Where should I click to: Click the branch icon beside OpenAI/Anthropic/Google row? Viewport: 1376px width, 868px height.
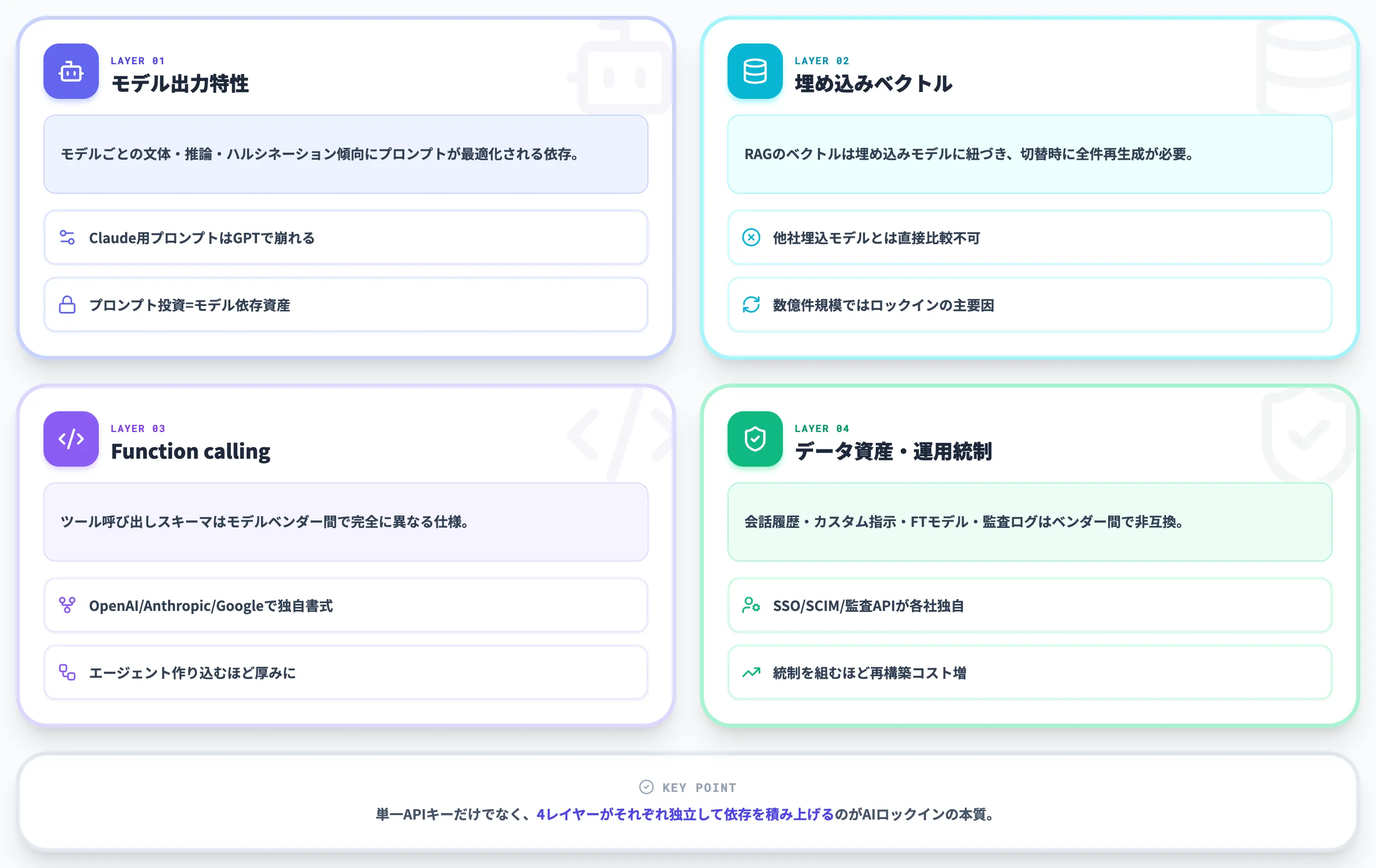[67, 605]
